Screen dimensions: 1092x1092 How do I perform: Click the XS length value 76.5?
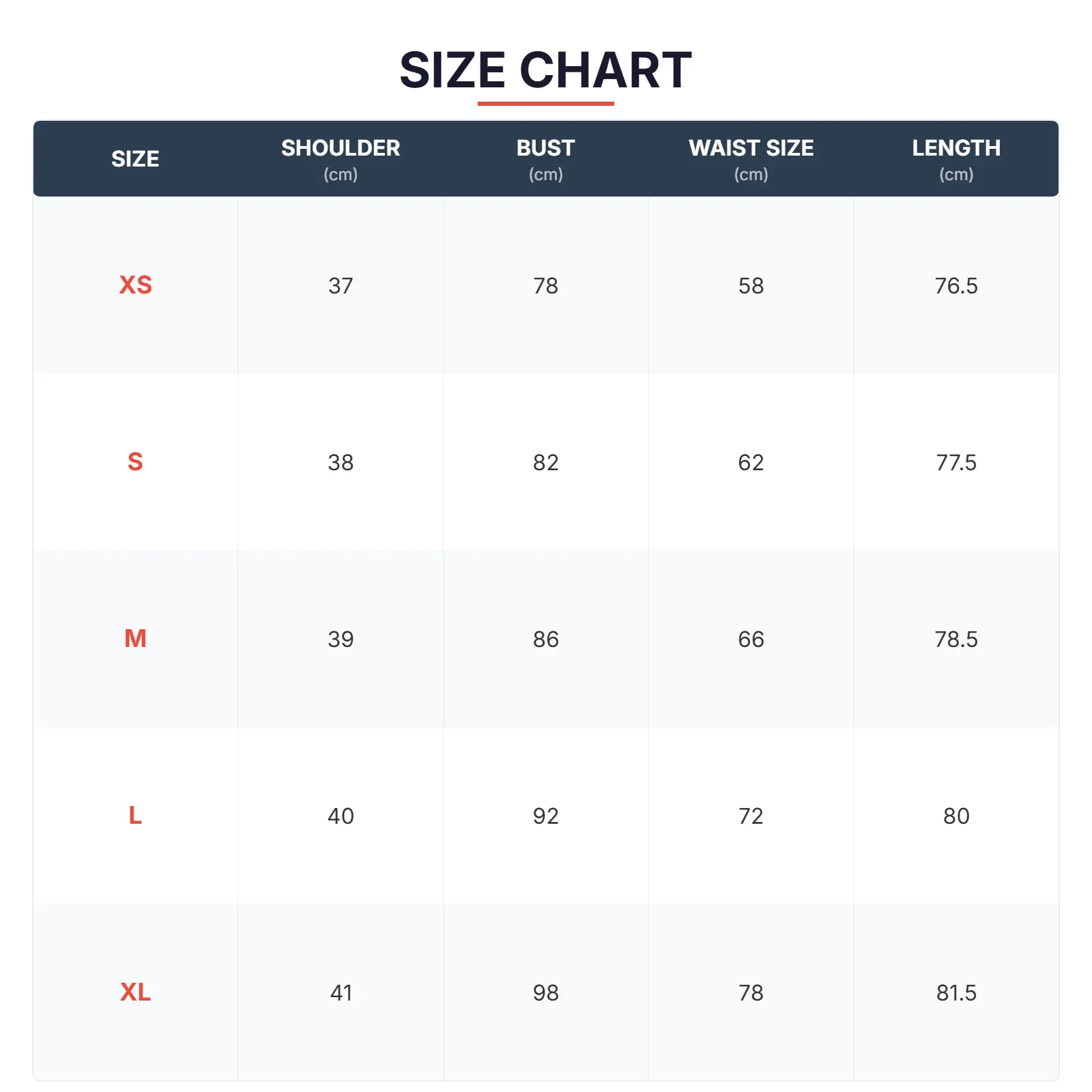955,286
